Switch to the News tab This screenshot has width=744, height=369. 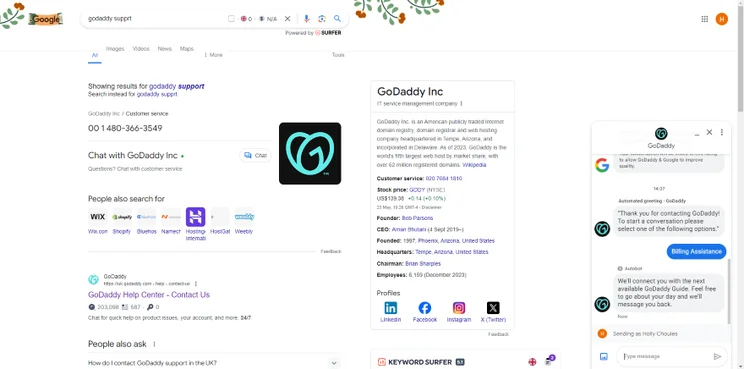pos(165,48)
